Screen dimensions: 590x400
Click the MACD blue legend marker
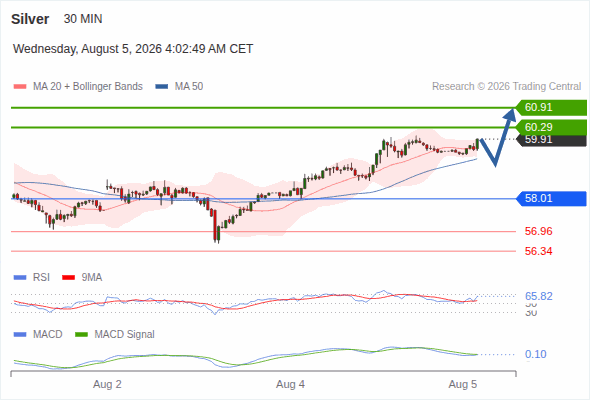(x=20, y=335)
